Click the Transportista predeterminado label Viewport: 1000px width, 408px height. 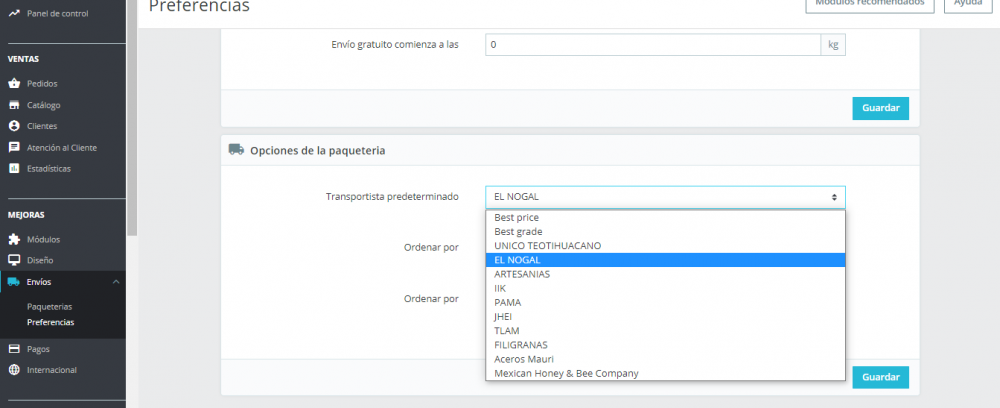click(x=392, y=196)
